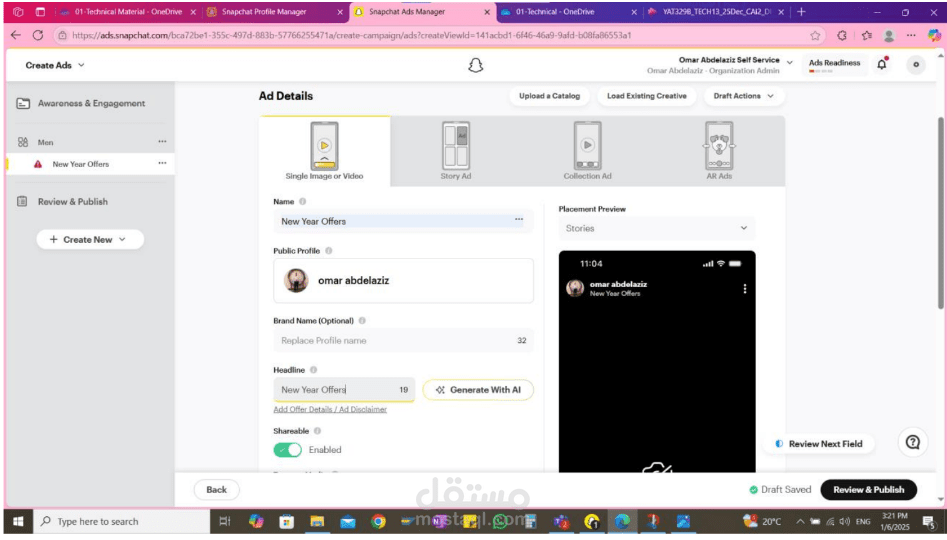Open the browser three-dot settings menu
The width and height of the screenshot is (947, 540).
911,36
